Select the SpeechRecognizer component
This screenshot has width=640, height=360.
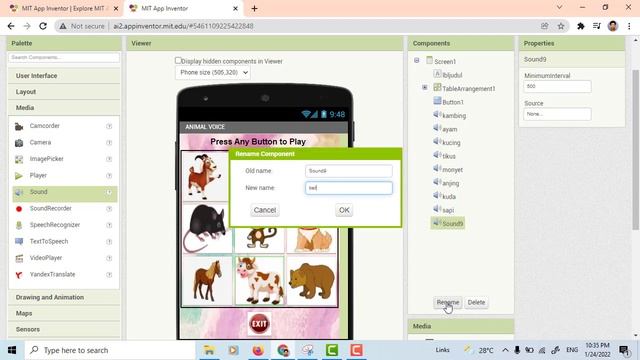[x=55, y=225]
